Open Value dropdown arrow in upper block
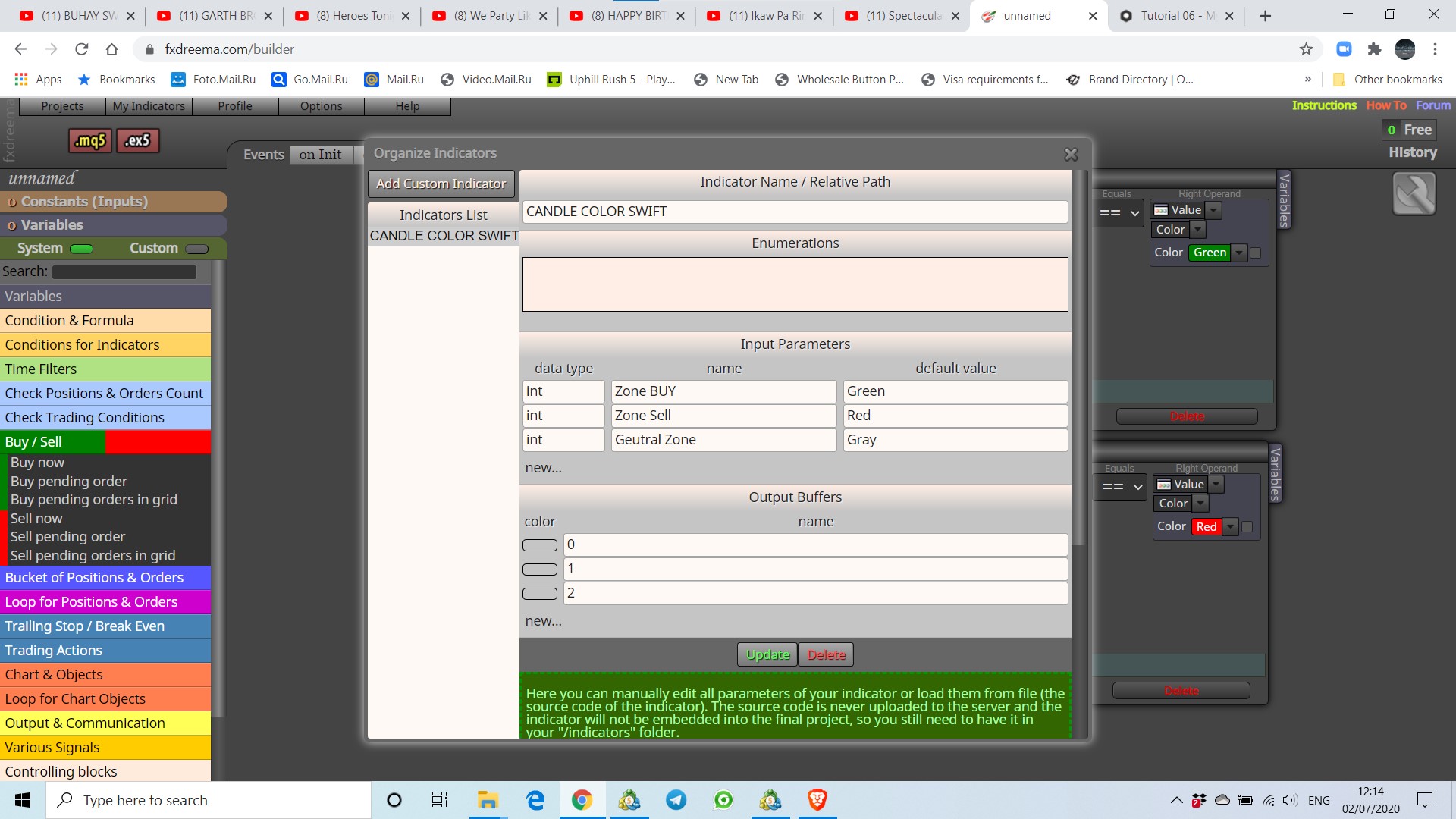The image size is (1456, 819). [x=1214, y=210]
